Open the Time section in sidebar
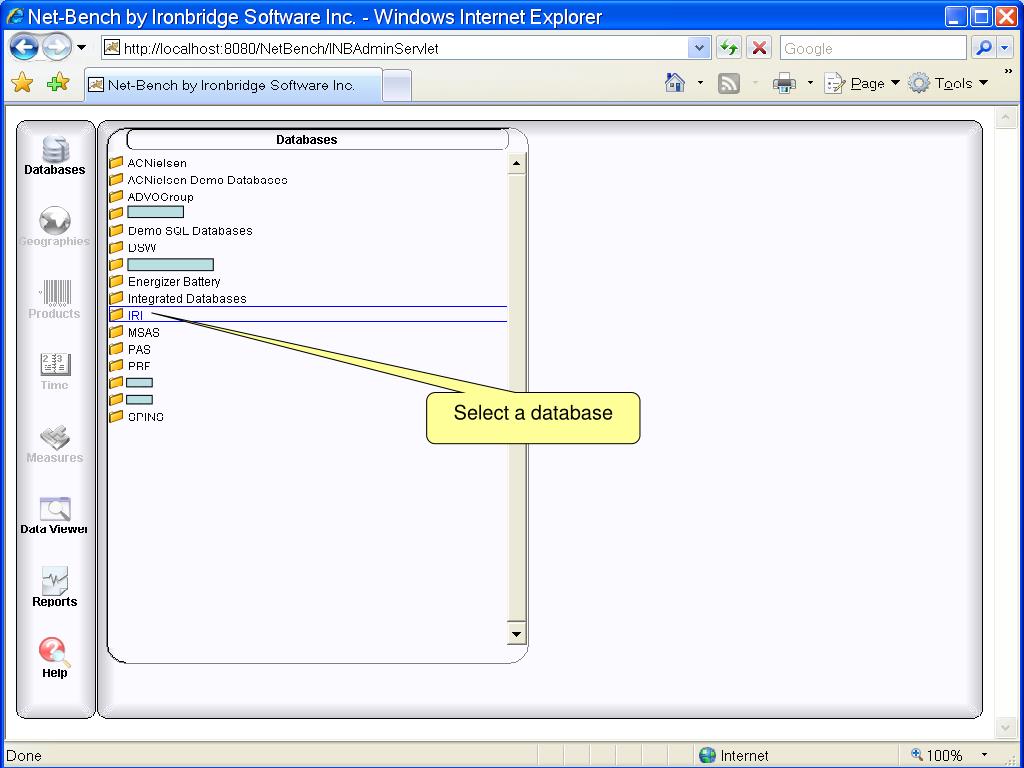1024x768 pixels. [55, 372]
